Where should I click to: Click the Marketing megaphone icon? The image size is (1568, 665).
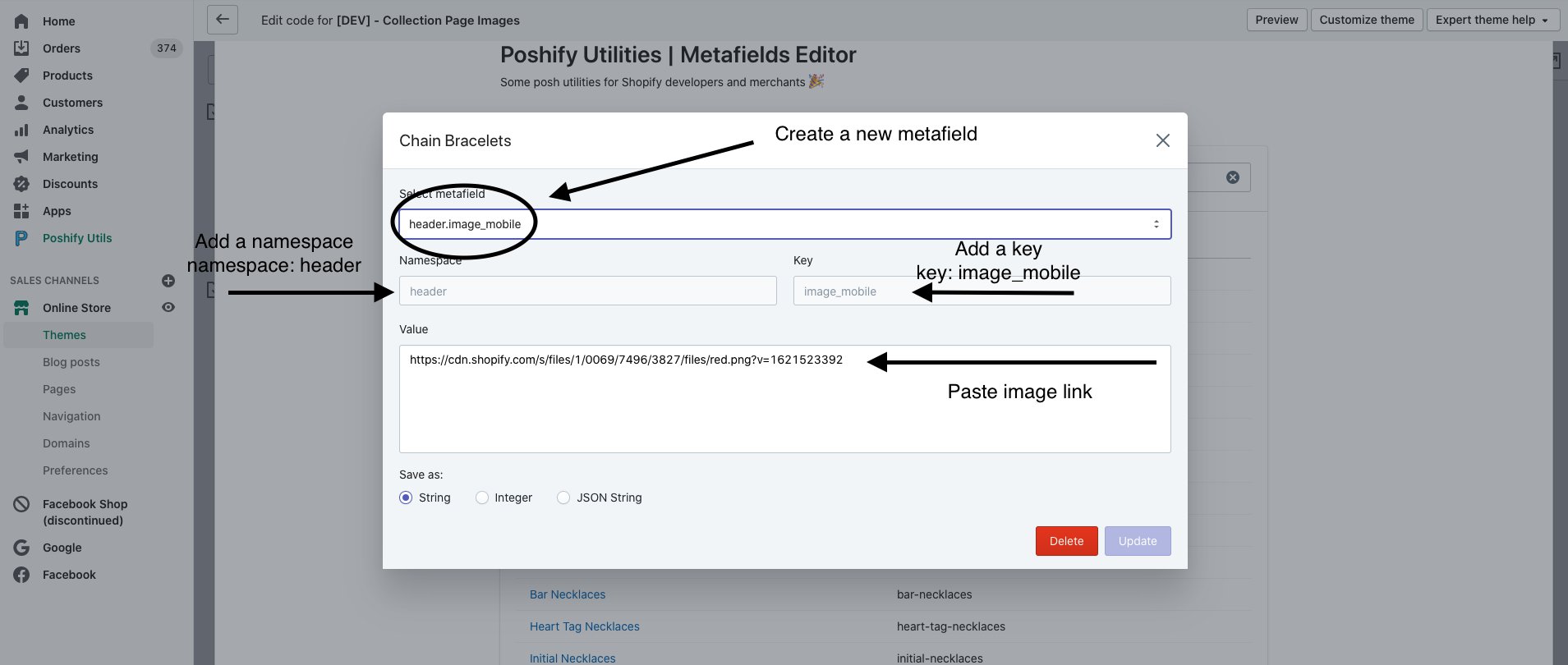tap(21, 157)
